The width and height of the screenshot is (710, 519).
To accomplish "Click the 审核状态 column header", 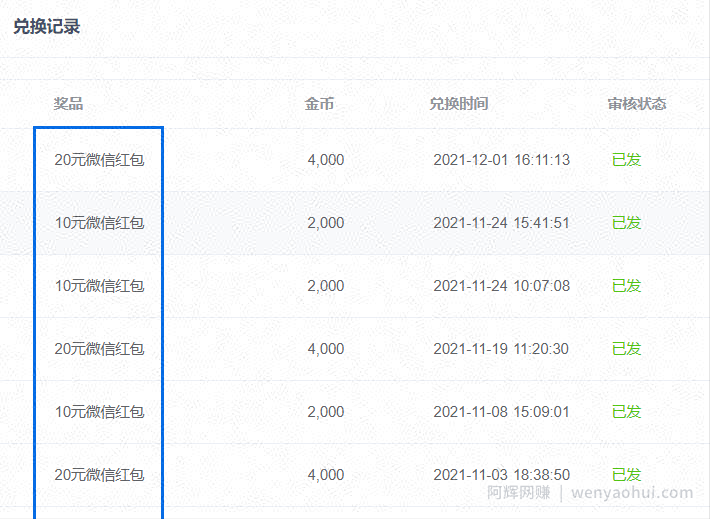I will pyautogui.click(x=637, y=104).
